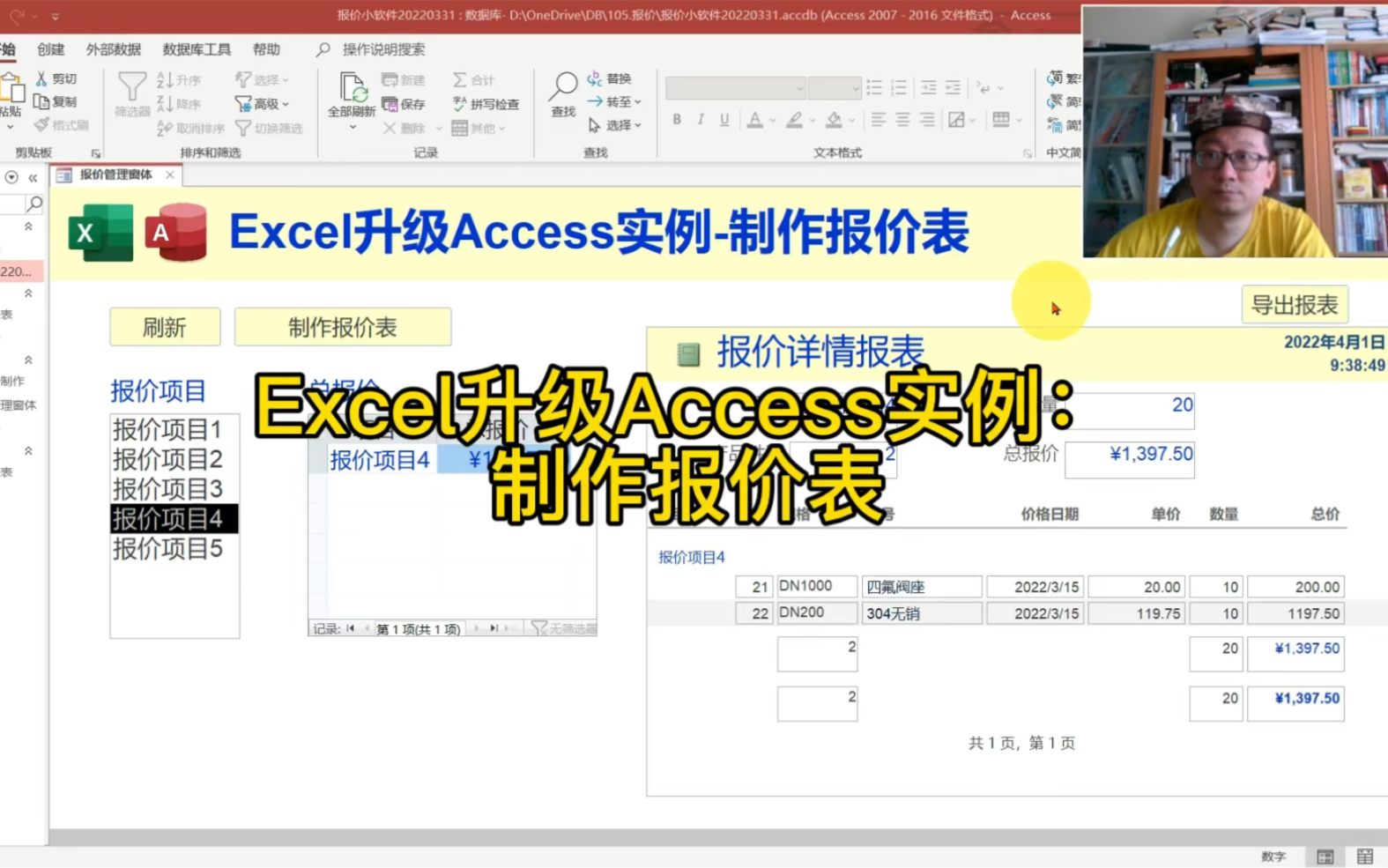Open the Database Tools (数据库工具) tab
This screenshot has height=868, width=1388.
point(197,49)
